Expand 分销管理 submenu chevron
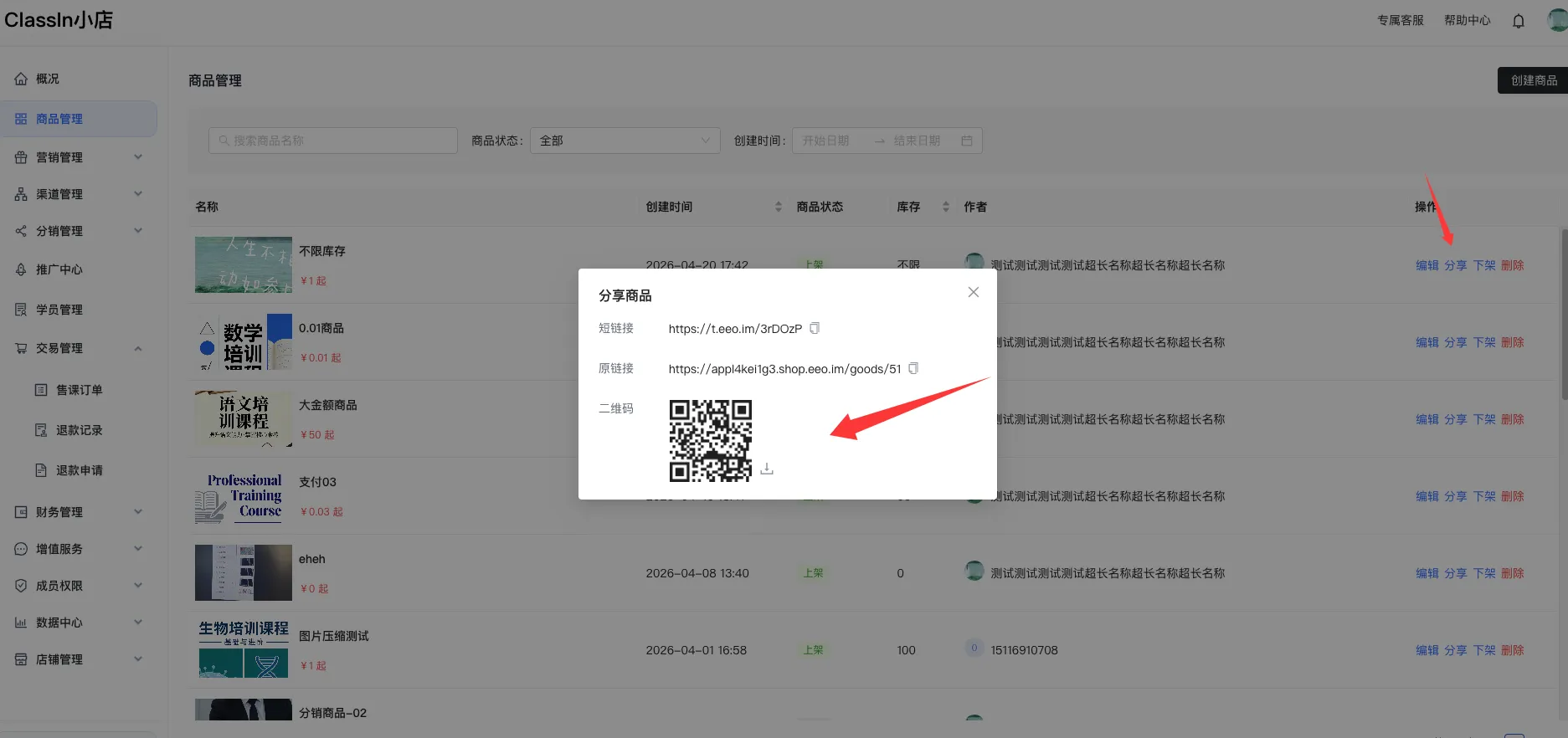Screen dimensions: 1568x738 [138, 231]
